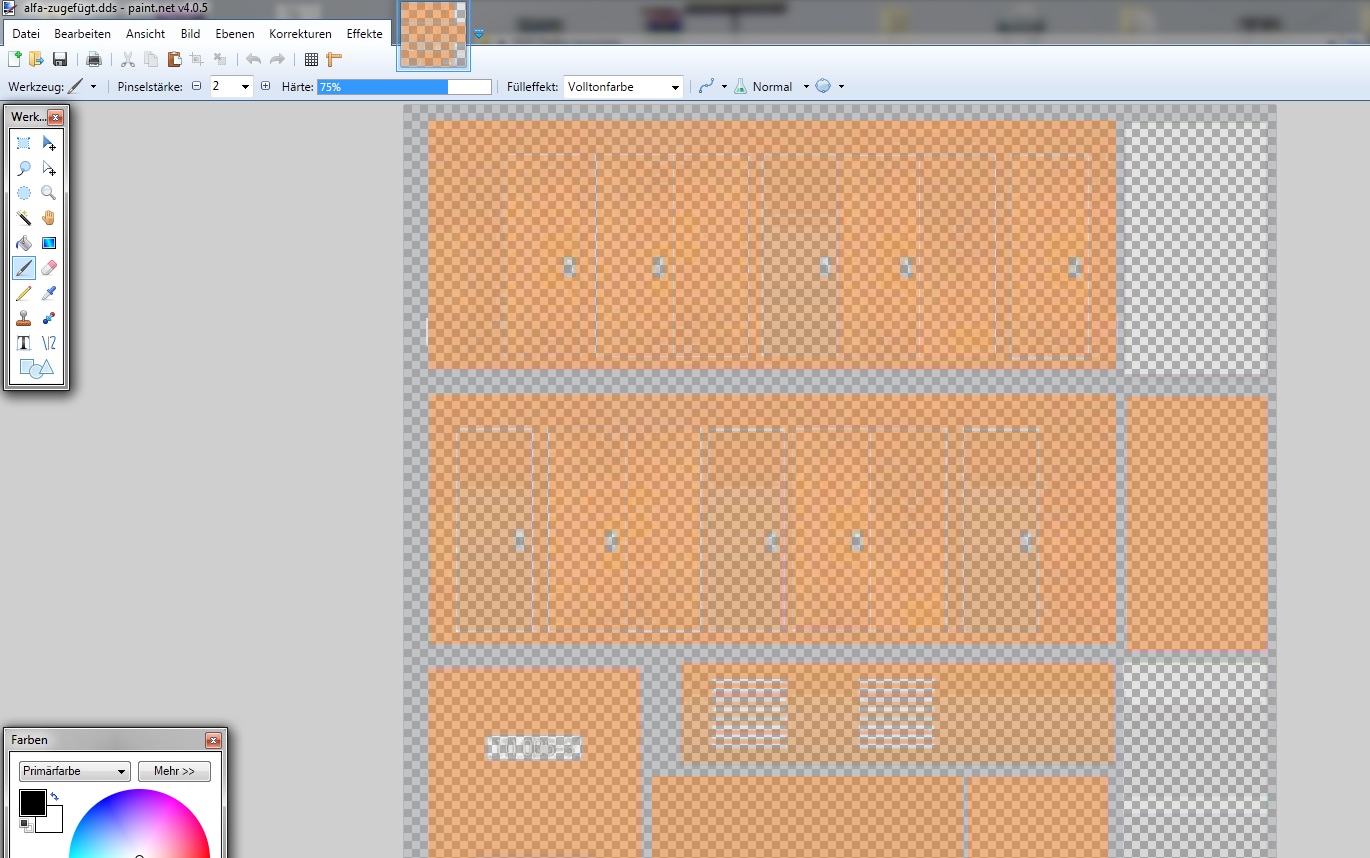Open the Bearbeiten menu
The height and width of the screenshot is (858, 1370).
tap(82, 34)
